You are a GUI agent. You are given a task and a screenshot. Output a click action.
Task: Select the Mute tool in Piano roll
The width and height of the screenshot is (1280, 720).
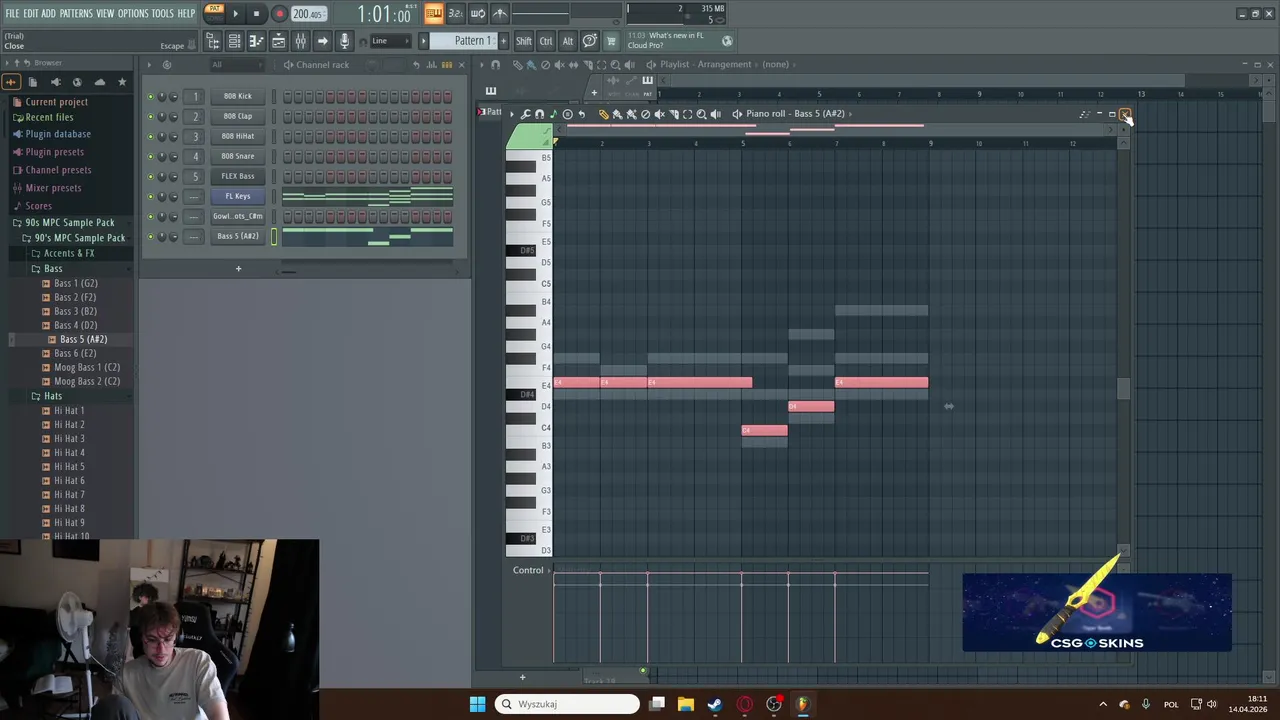(x=660, y=114)
